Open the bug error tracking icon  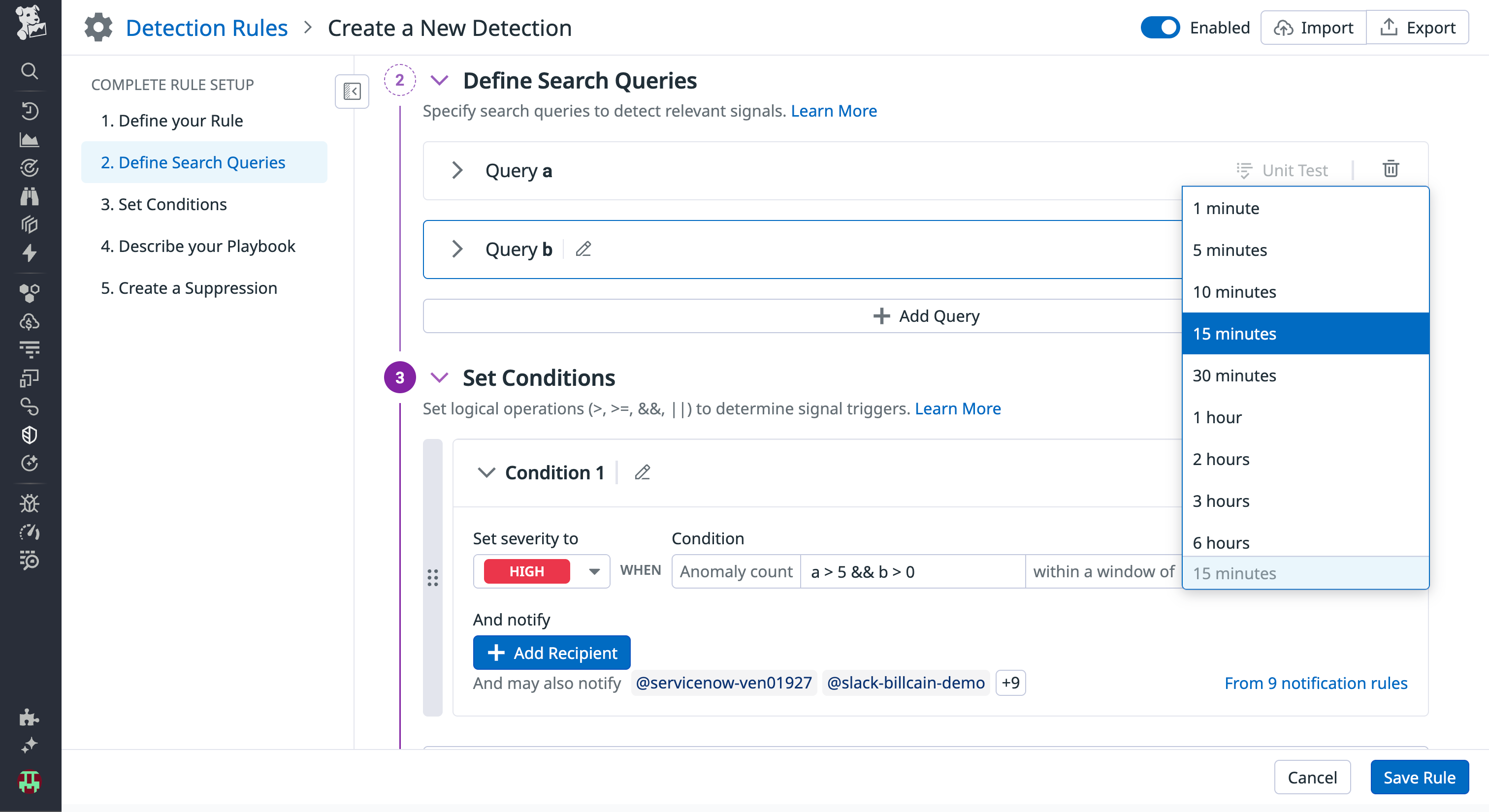click(x=30, y=503)
